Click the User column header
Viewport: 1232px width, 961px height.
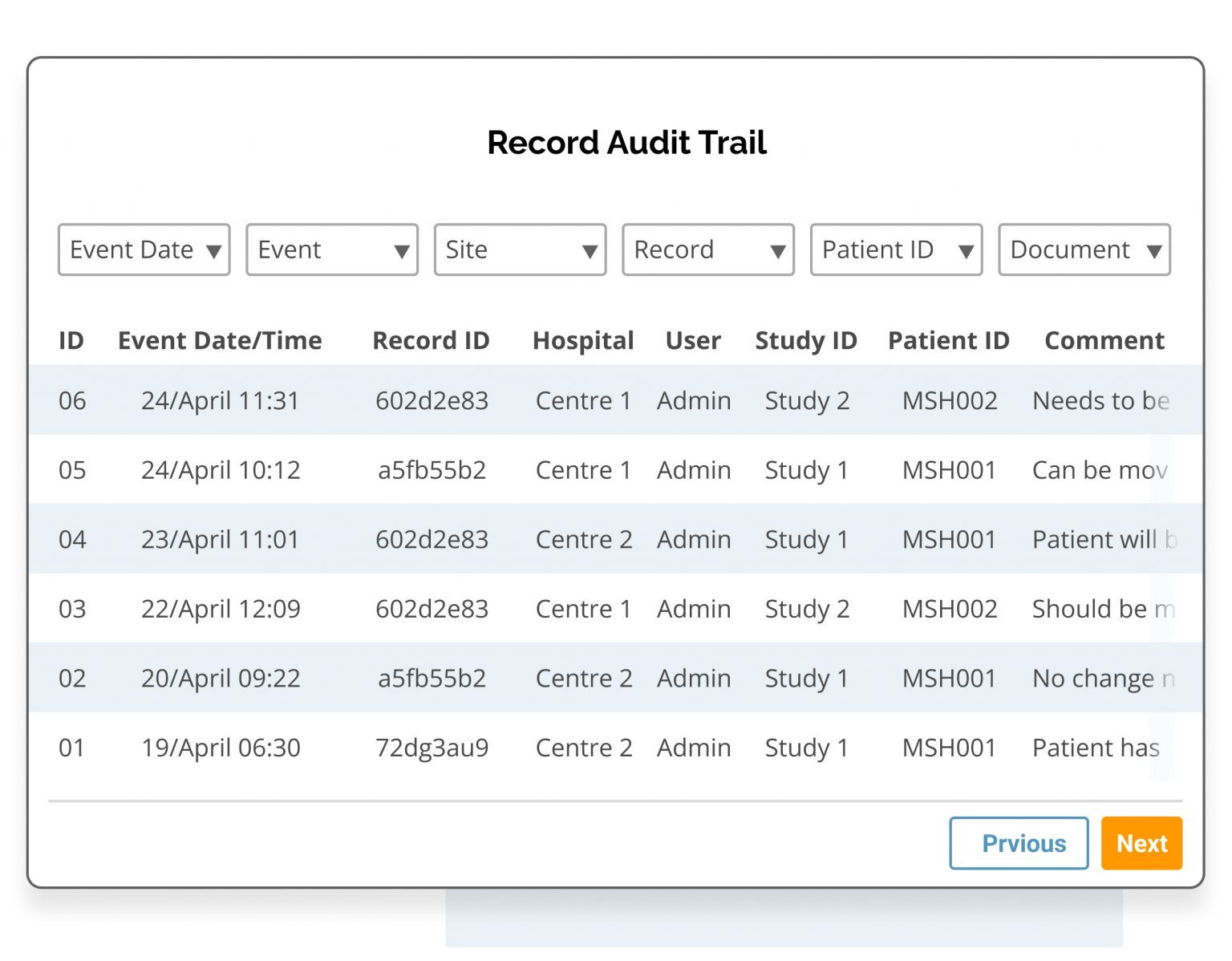pyautogui.click(x=693, y=340)
